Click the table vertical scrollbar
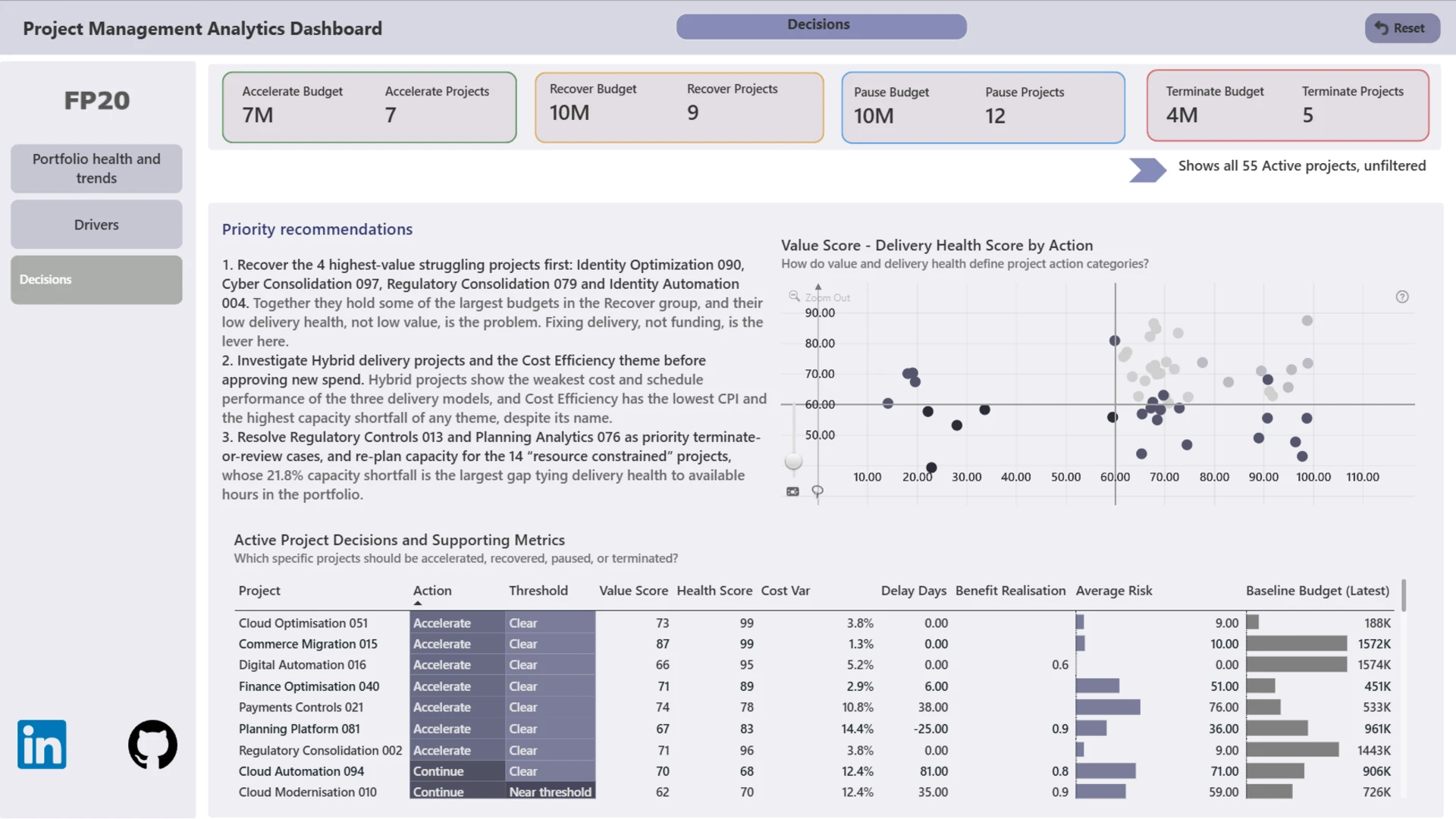The image size is (1456, 819). [x=1404, y=595]
